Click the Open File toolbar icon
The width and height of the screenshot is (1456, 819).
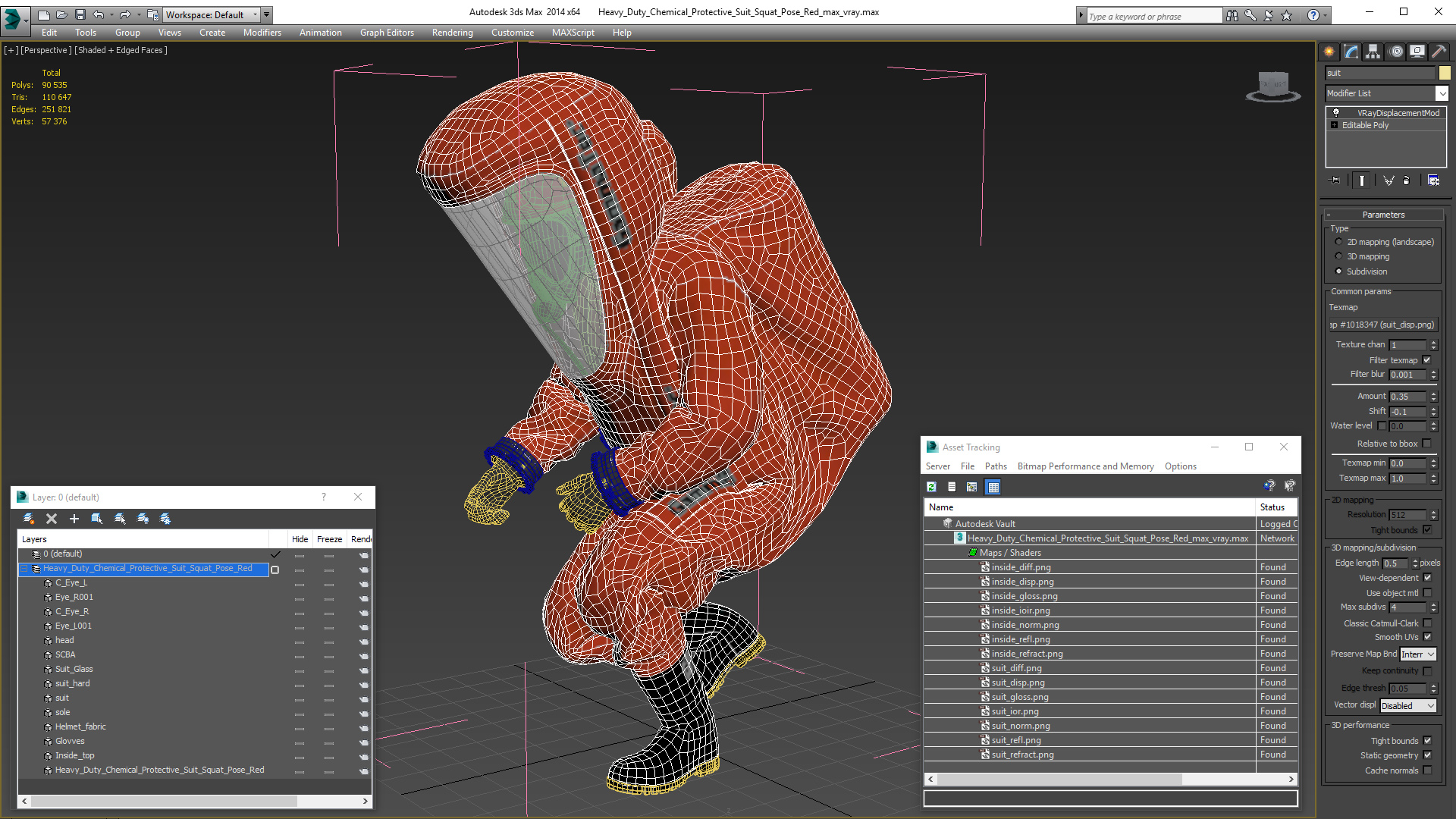61,14
